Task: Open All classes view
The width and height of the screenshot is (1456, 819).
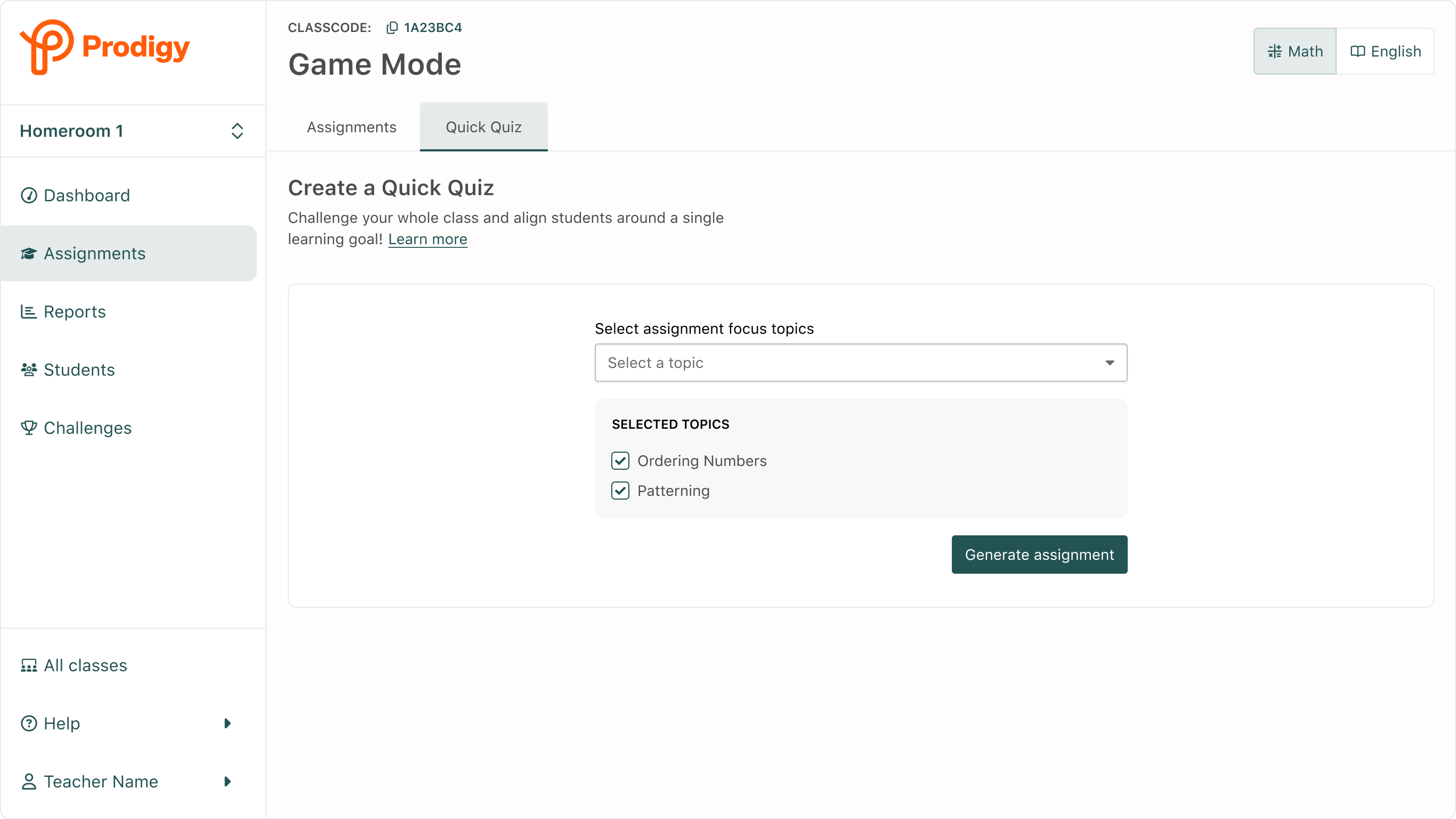Action: [85, 665]
